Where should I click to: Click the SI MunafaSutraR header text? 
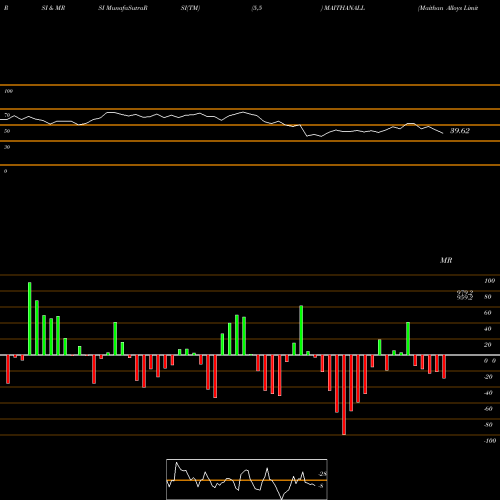[x=123, y=8]
